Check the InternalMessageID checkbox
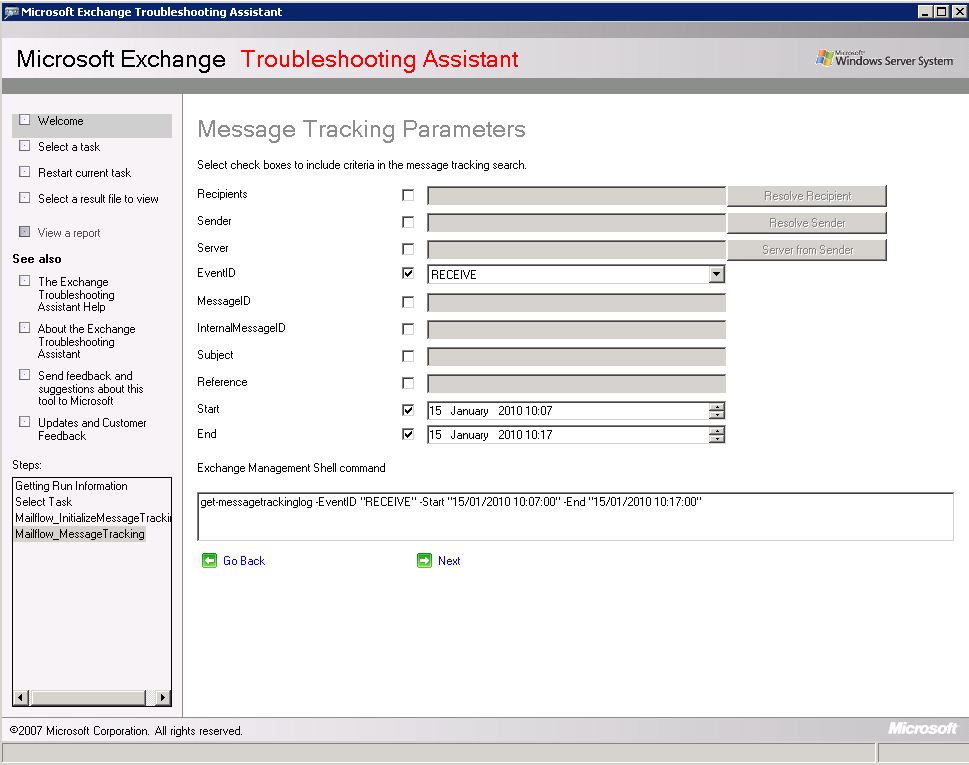Viewport: 969px width, 765px height. [x=408, y=329]
